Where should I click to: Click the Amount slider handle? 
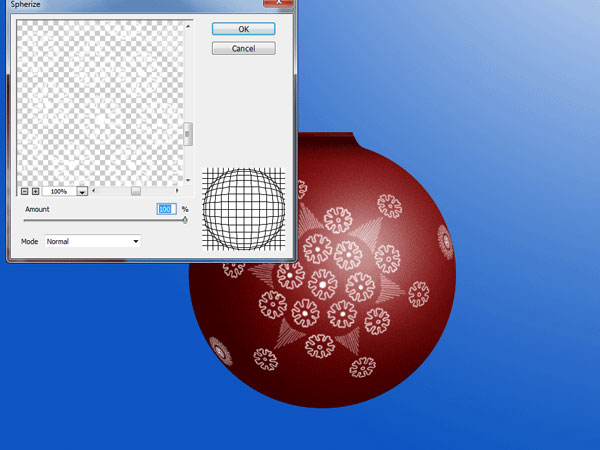[x=185, y=220]
